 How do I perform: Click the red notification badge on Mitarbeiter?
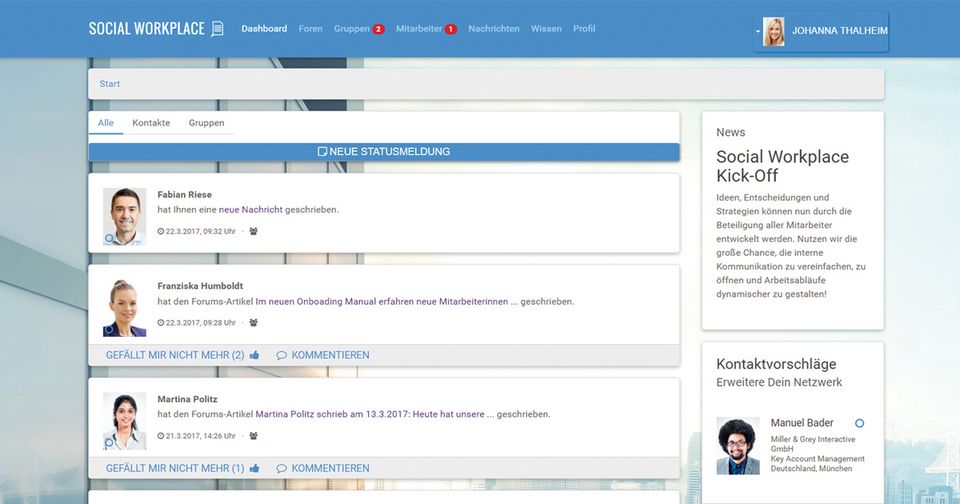[450, 29]
